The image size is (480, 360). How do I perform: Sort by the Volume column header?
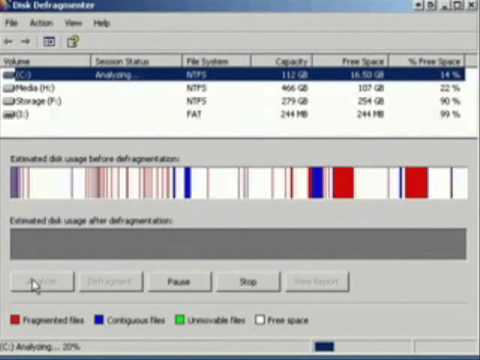coord(45,61)
